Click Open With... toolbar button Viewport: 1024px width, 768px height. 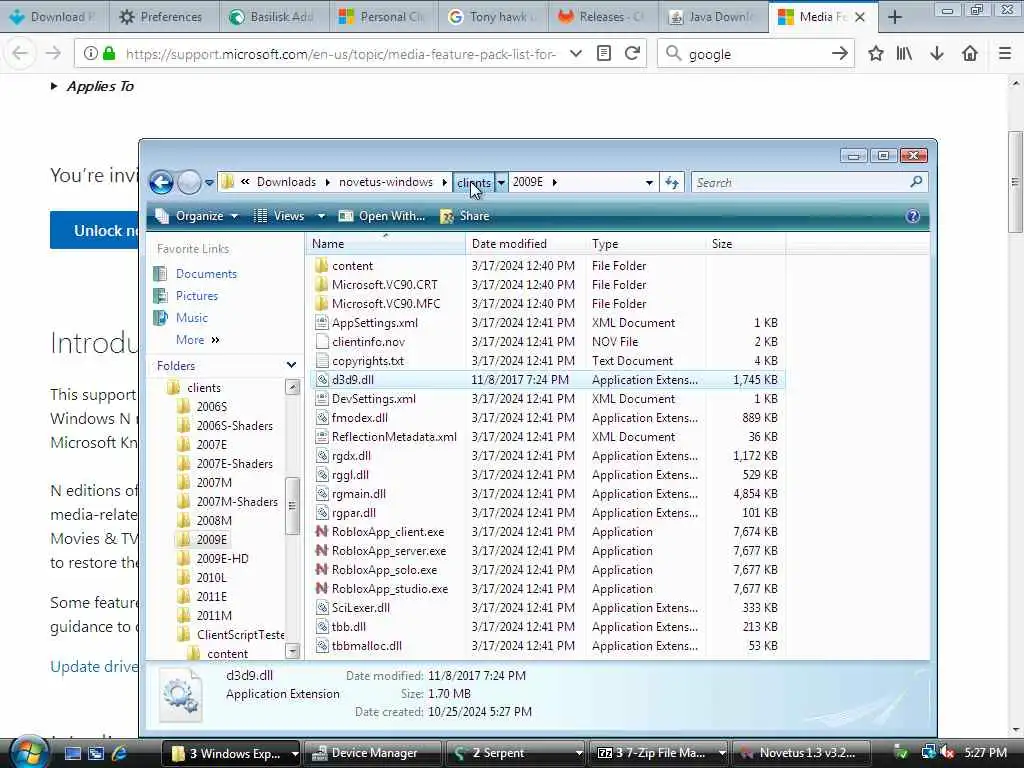click(x=382, y=216)
